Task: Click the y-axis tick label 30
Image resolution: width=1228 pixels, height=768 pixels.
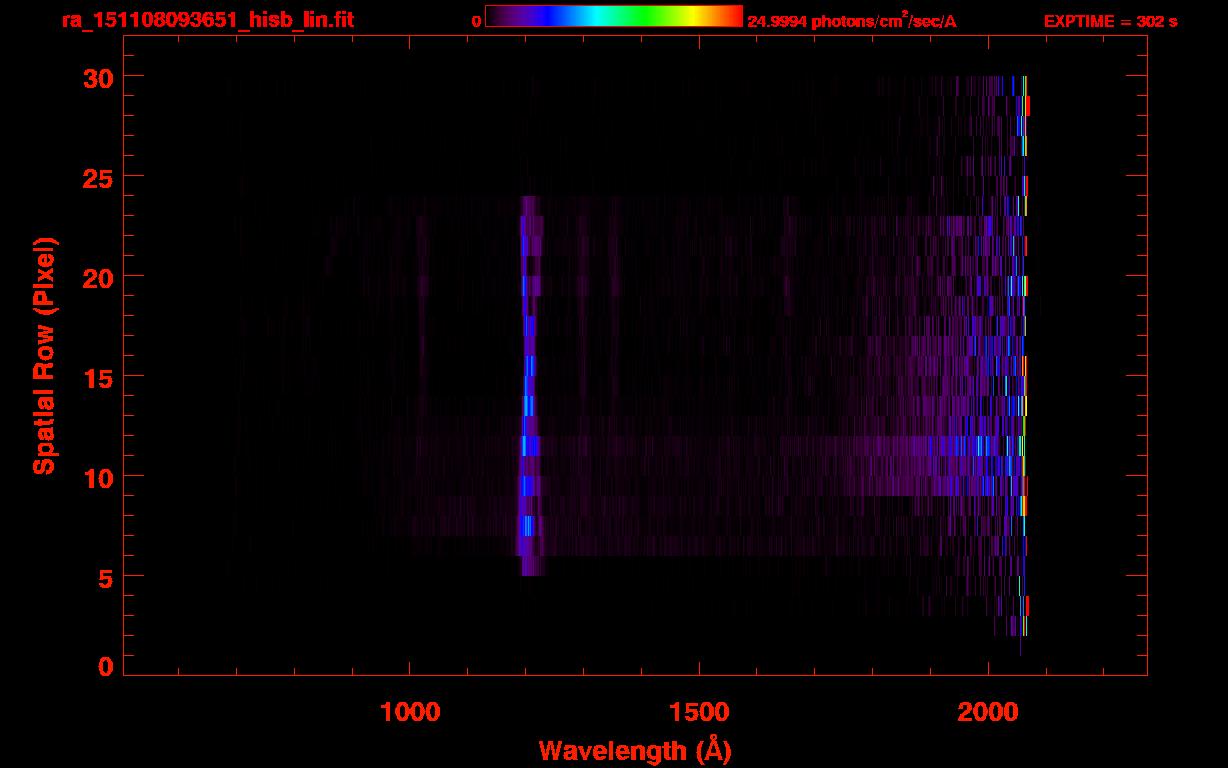Action: 97,77
